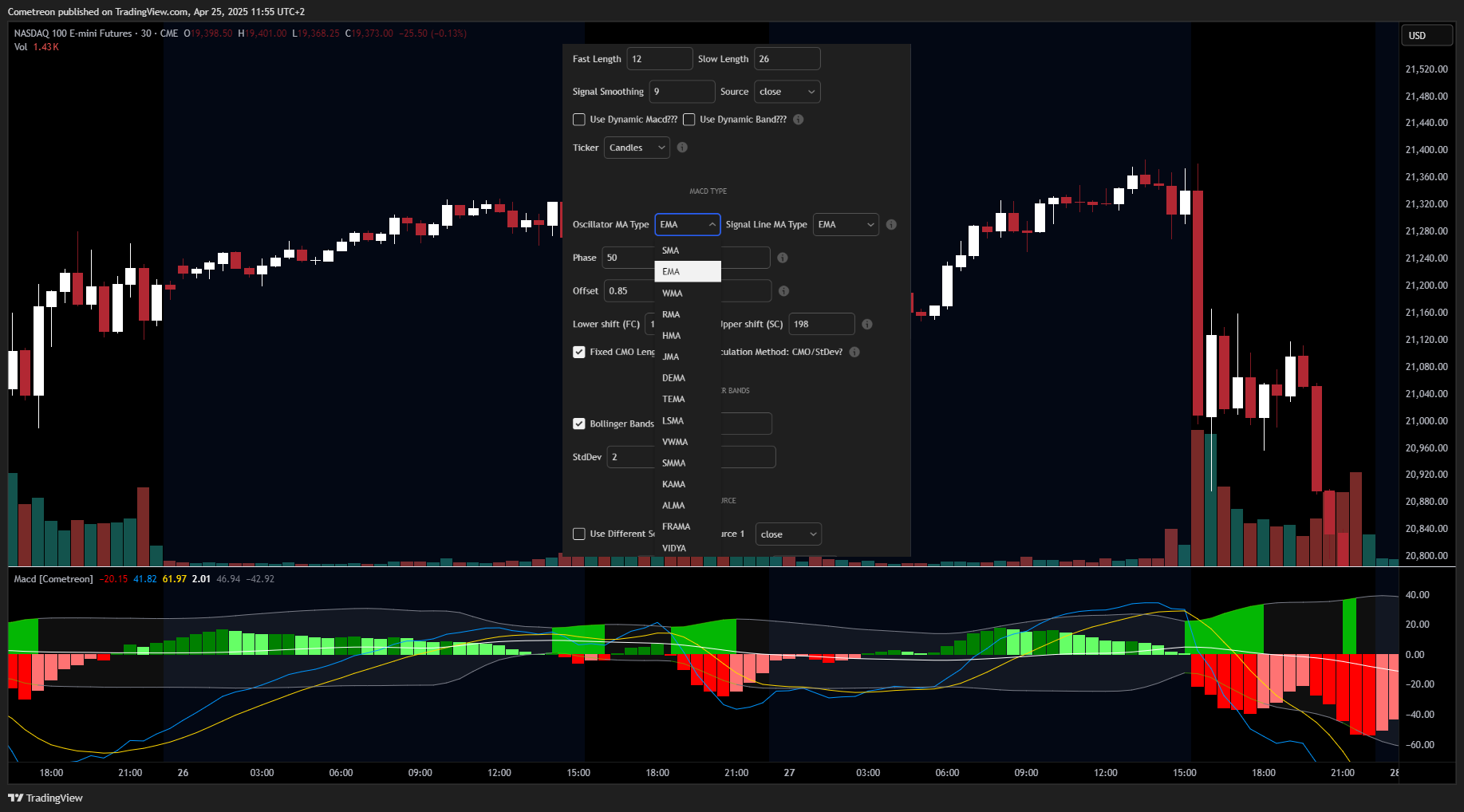Screen dimensions: 1464x812
Task: Pick ALMA from dropdown list
Action: click(688, 506)
